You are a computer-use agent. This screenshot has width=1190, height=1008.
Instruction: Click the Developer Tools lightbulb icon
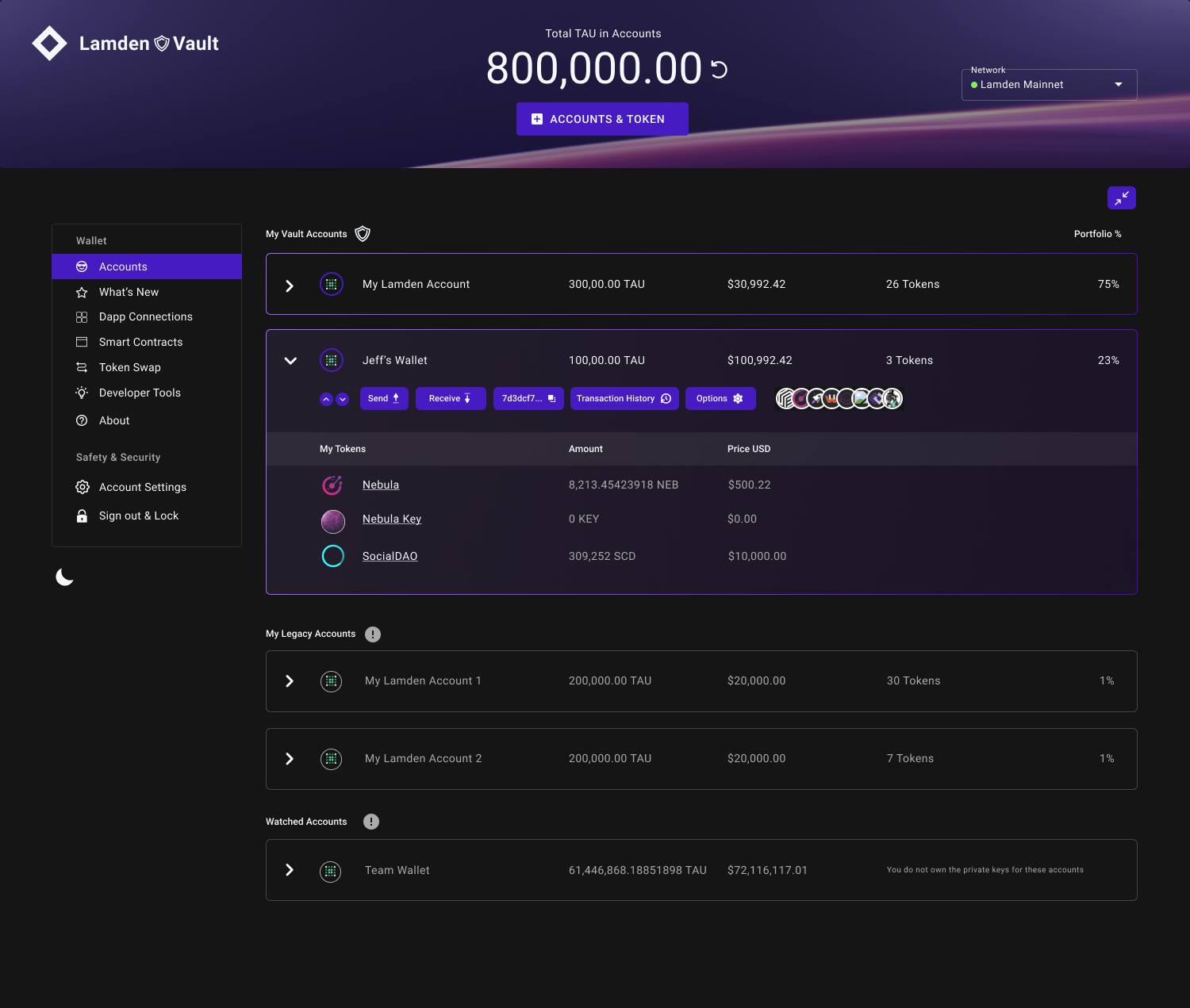pos(82,393)
